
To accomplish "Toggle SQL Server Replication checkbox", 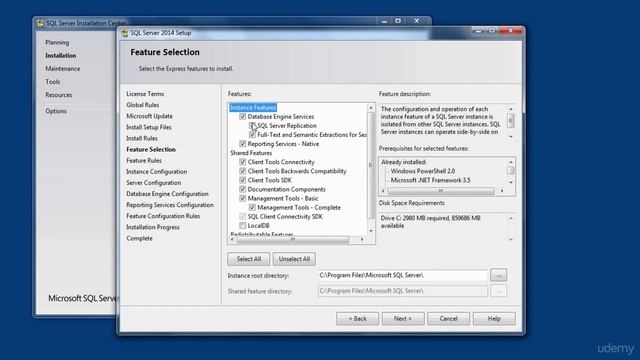I will click(252, 126).
